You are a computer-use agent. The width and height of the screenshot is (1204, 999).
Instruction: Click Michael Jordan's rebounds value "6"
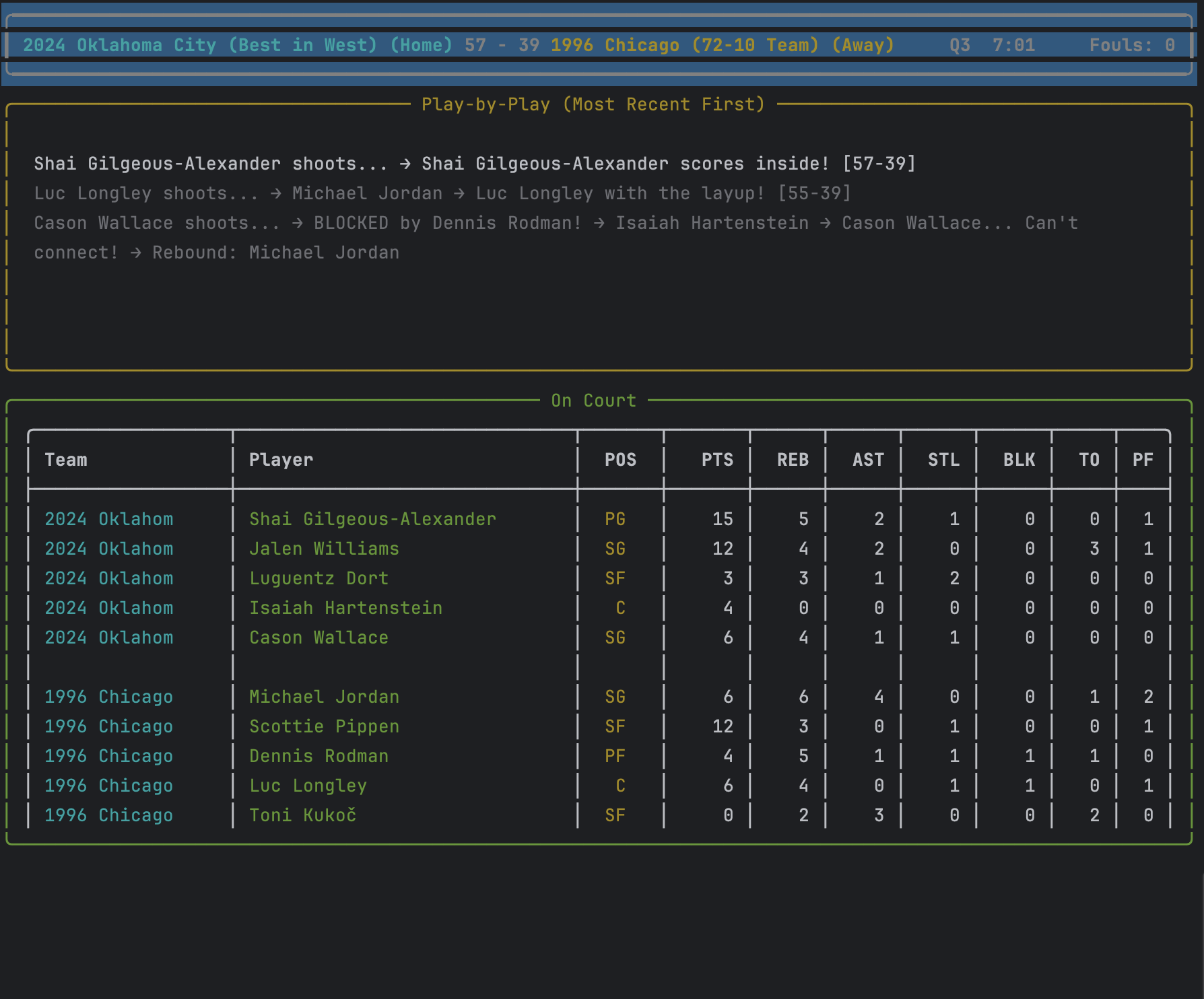803,697
